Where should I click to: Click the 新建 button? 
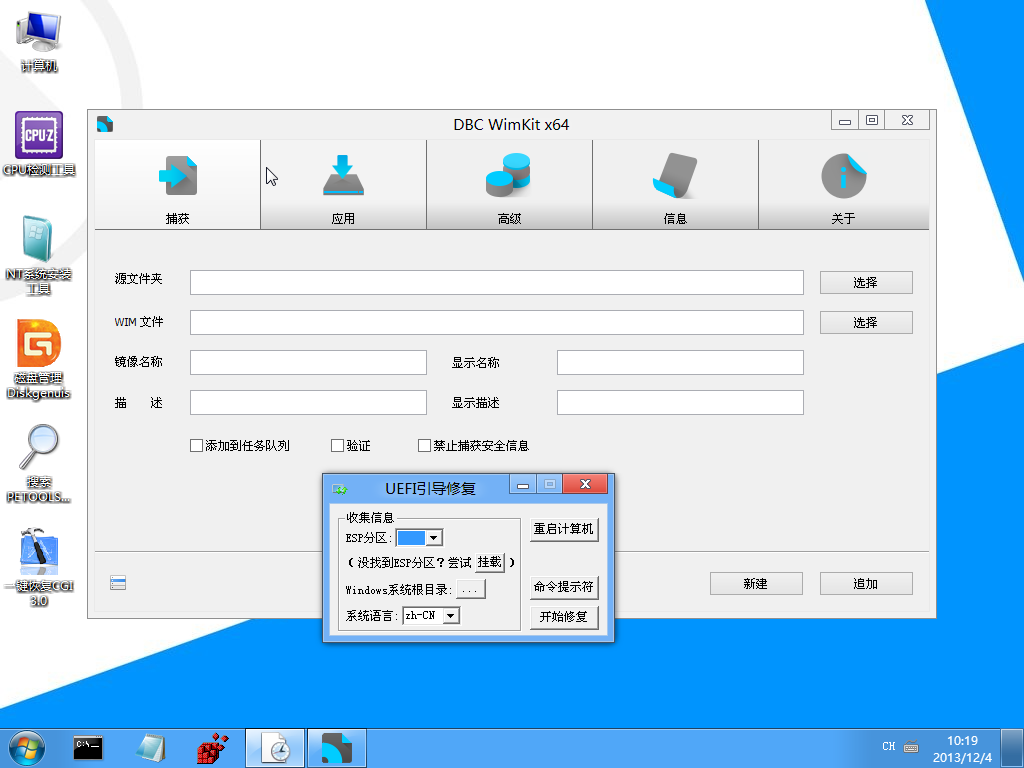tap(756, 584)
